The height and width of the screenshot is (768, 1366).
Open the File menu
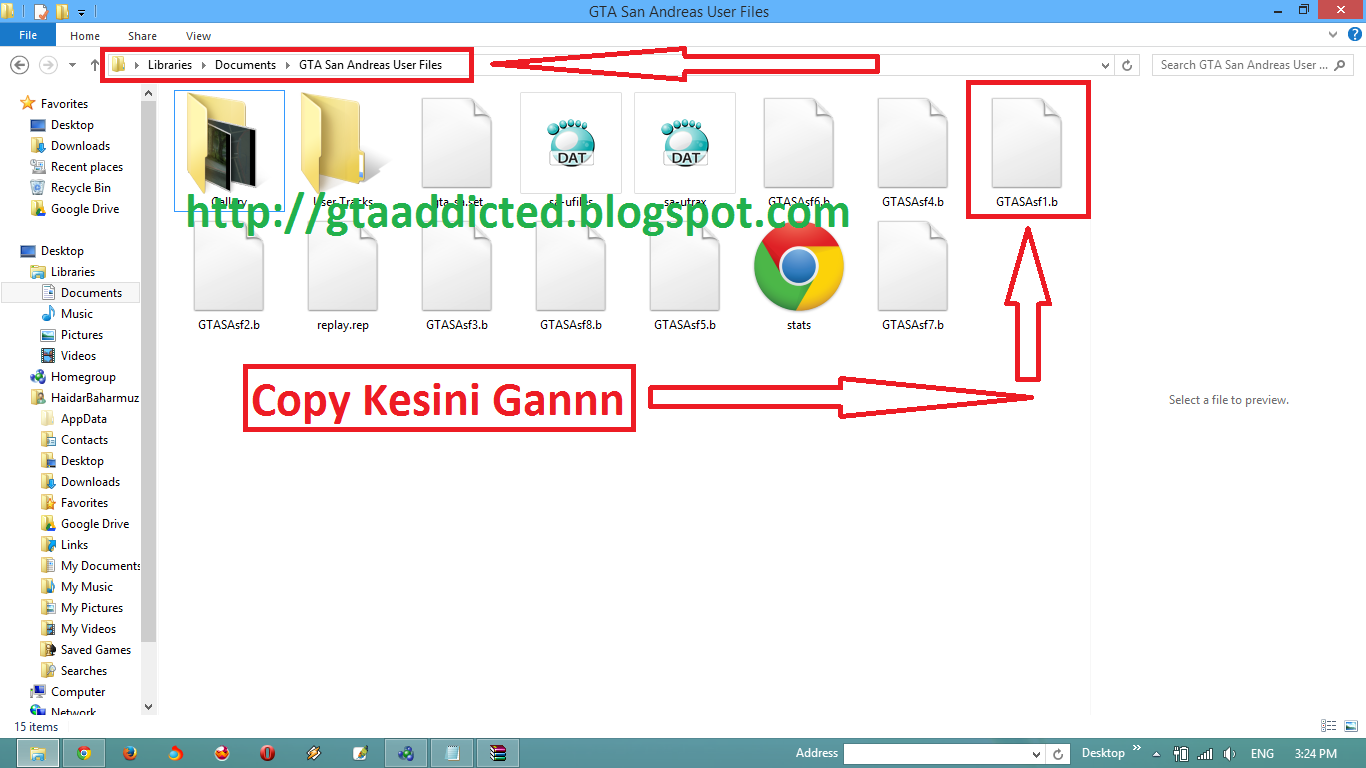pyautogui.click(x=28, y=35)
